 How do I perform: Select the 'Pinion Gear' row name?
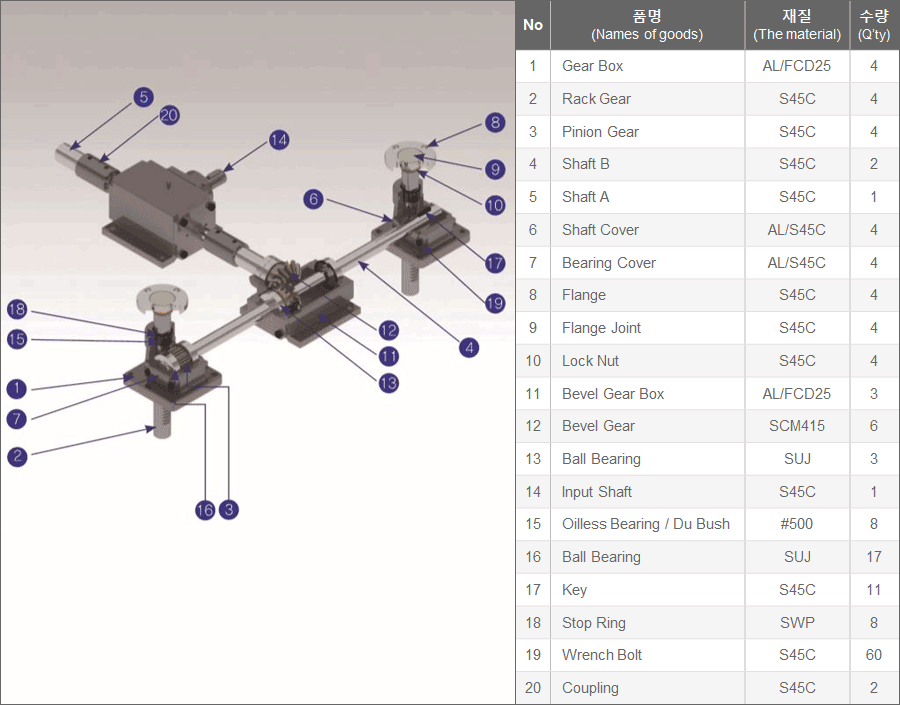[600, 132]
